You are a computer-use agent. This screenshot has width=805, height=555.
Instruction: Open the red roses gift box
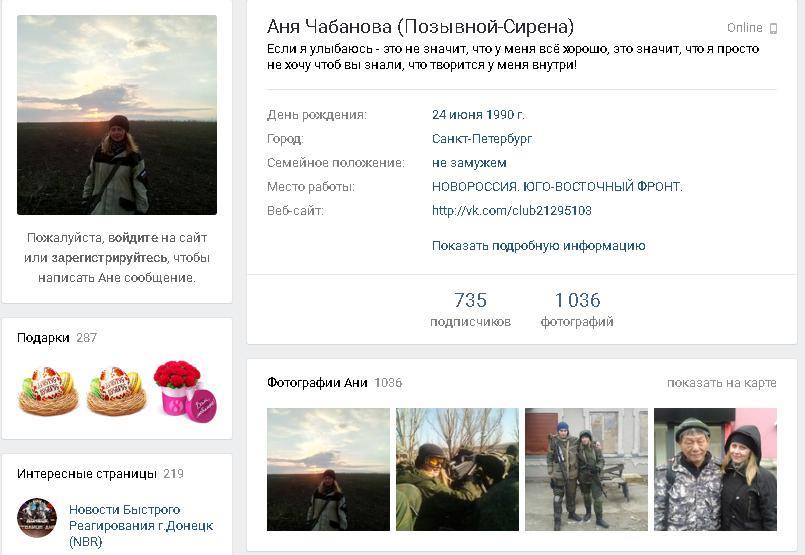tap(185, 391)
